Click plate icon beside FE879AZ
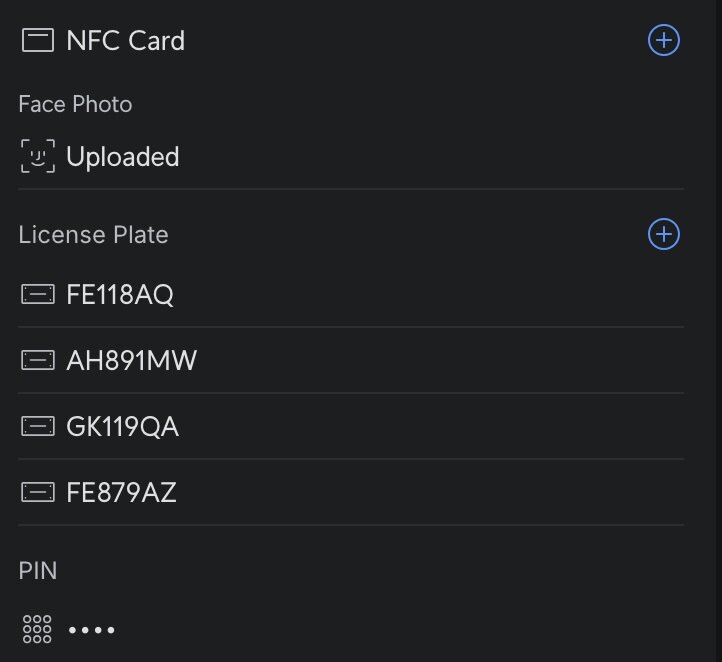The image size is (722, 662). (38, 492)
